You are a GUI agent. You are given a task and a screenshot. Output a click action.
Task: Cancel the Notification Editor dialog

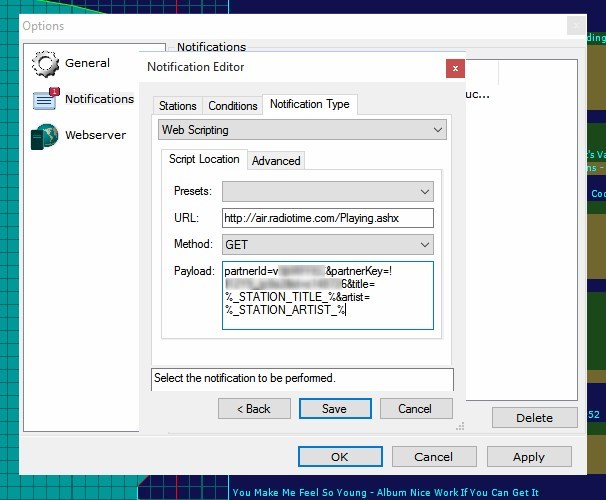(x=414, y=408)
